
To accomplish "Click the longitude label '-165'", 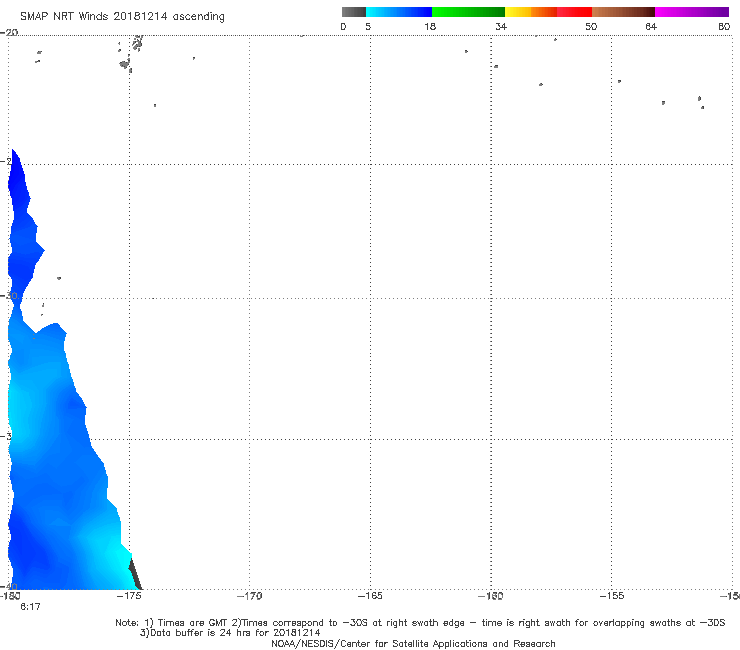I will (370, 596).
